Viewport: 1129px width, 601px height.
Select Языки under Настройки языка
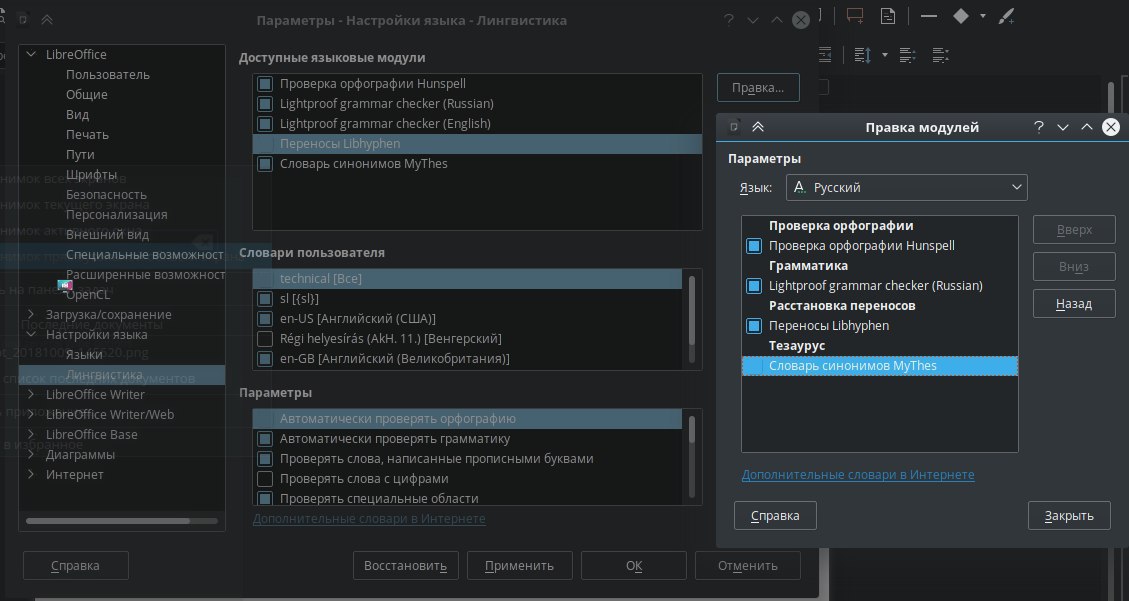[x=84, y=355]
